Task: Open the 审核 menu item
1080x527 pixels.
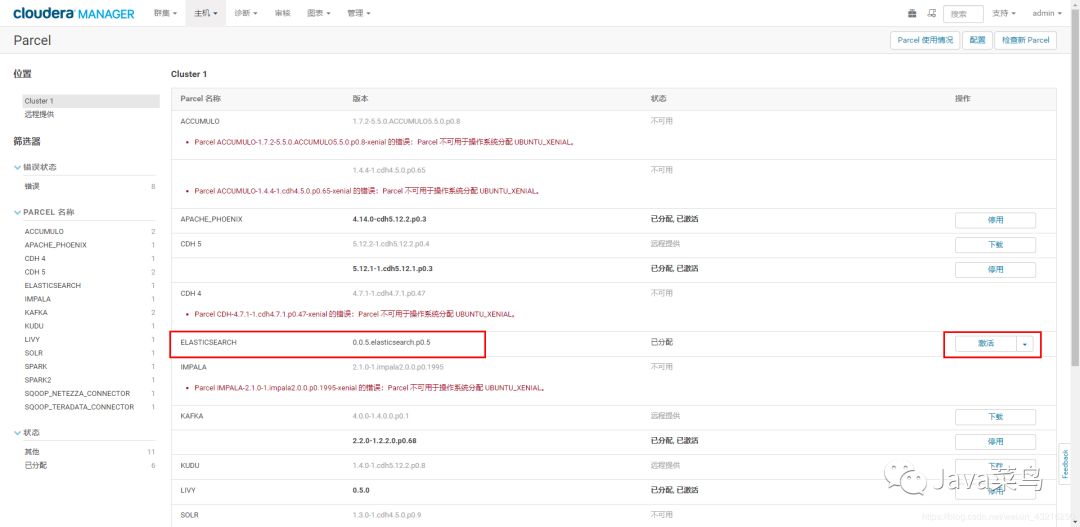Action: [282, 13]
